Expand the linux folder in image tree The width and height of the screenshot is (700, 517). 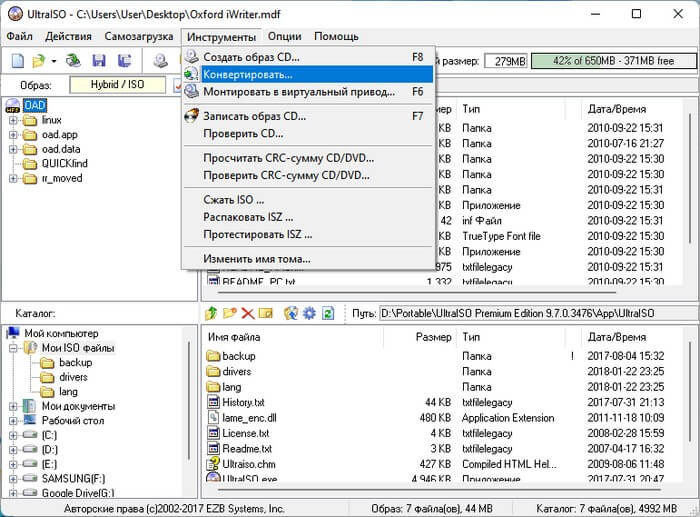coord(13,120)
